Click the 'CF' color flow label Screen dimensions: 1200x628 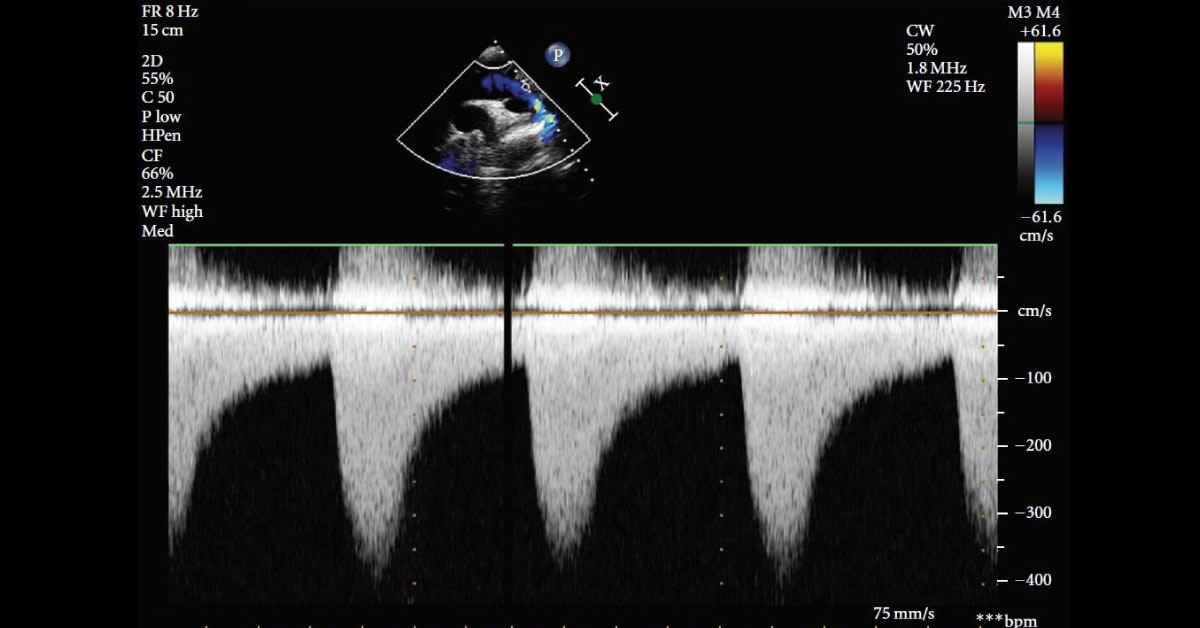[x=152, y=154]
